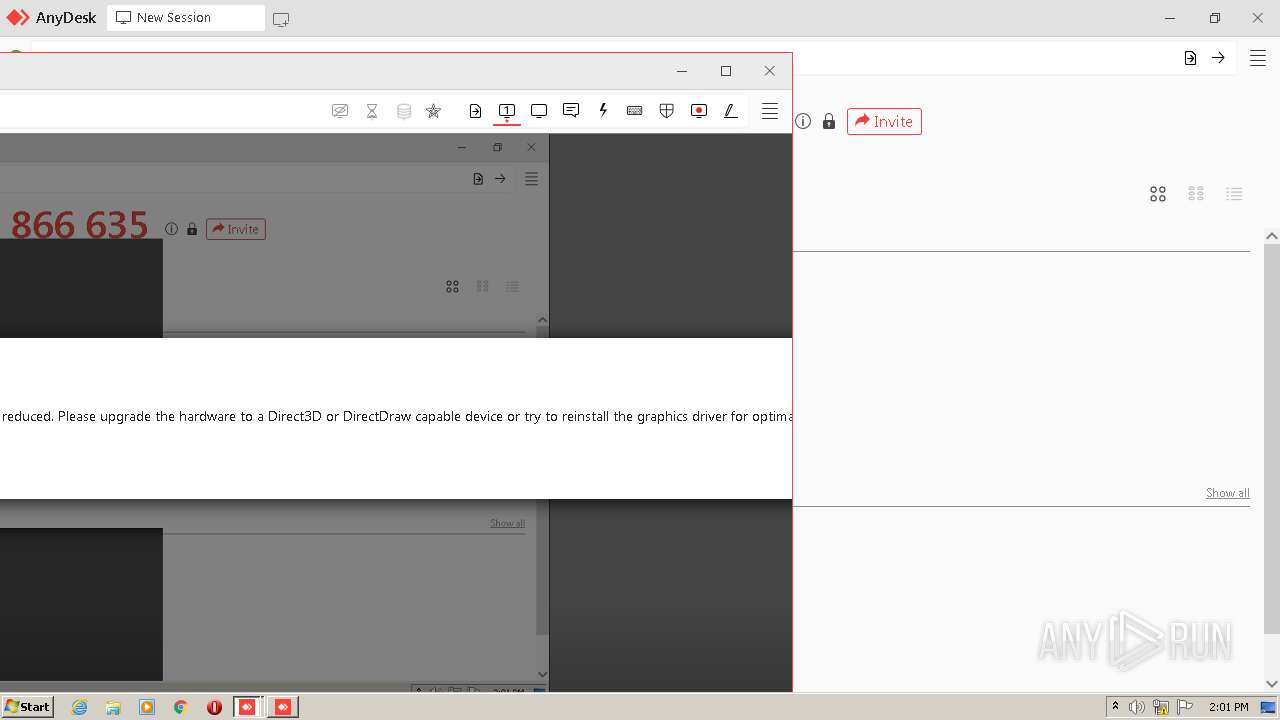Open the session window hamburger menu
Viewport: 1280px width, 720px height.
coord(770,111)
